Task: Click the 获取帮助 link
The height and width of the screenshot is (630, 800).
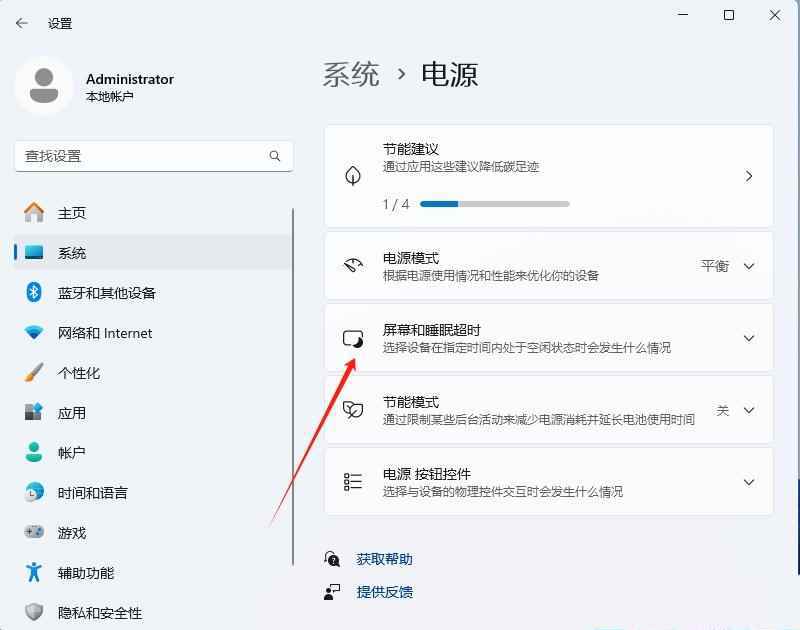Action: click(384, 559)
